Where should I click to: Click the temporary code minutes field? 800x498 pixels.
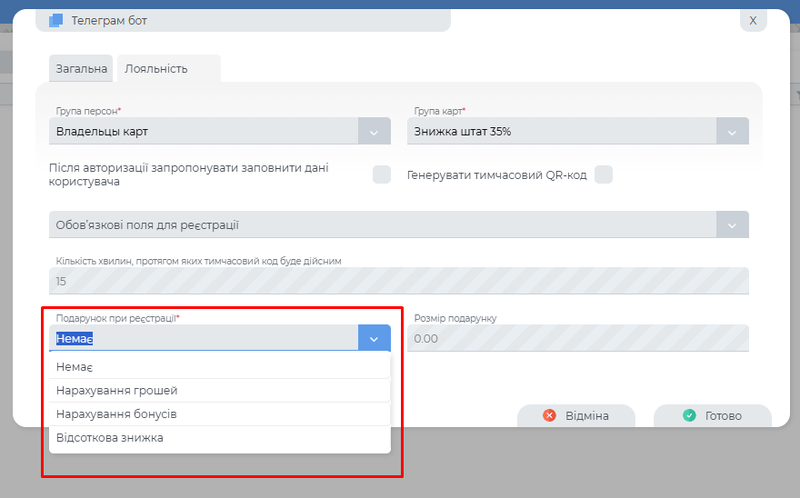coord(398,281)
